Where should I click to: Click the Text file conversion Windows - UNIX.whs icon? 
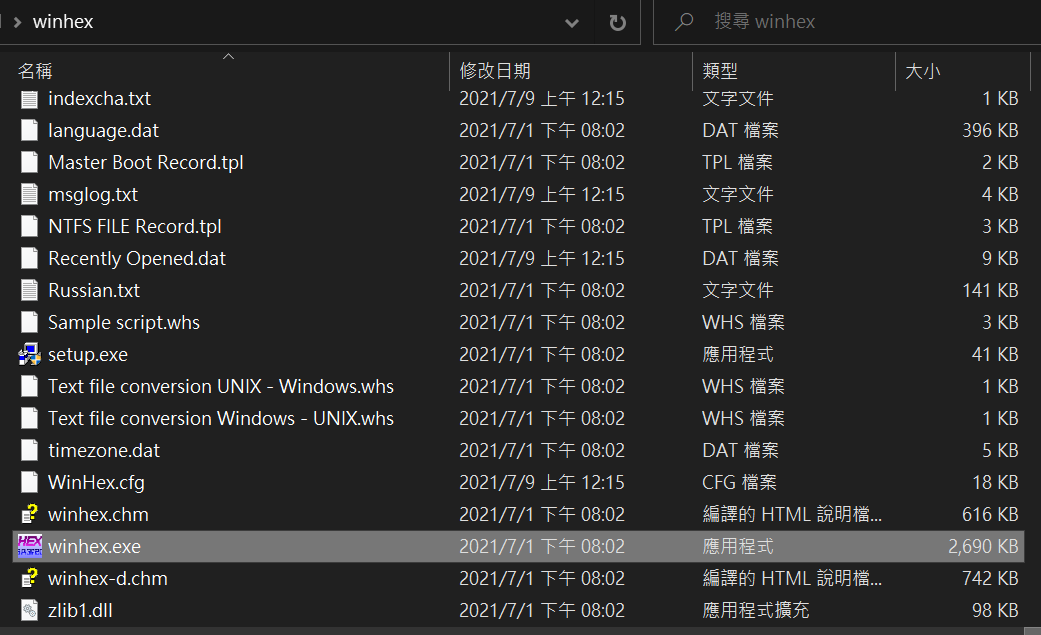coord(29,418)
